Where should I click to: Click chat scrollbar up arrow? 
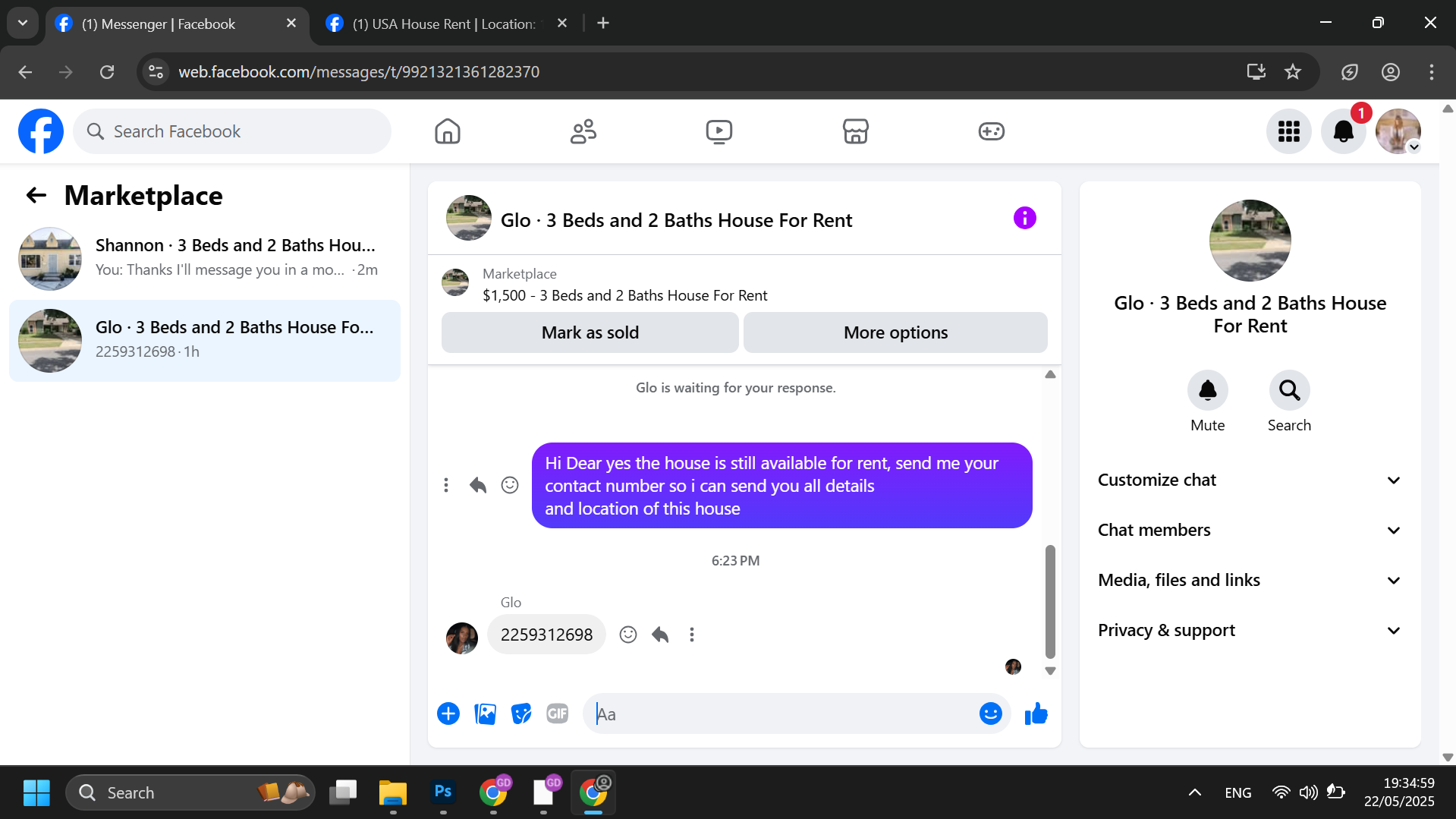(1050, 374)
